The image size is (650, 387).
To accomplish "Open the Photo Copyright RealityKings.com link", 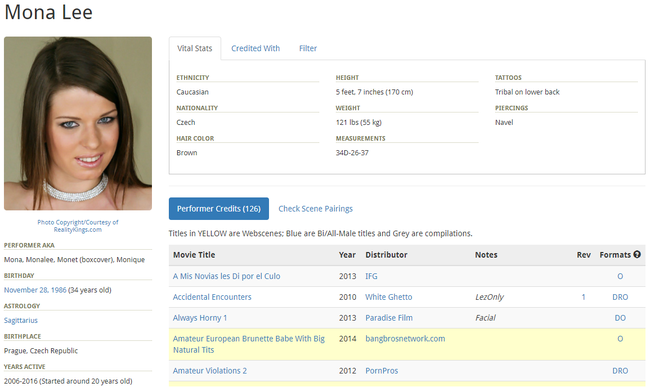I will tap(78, 226).
